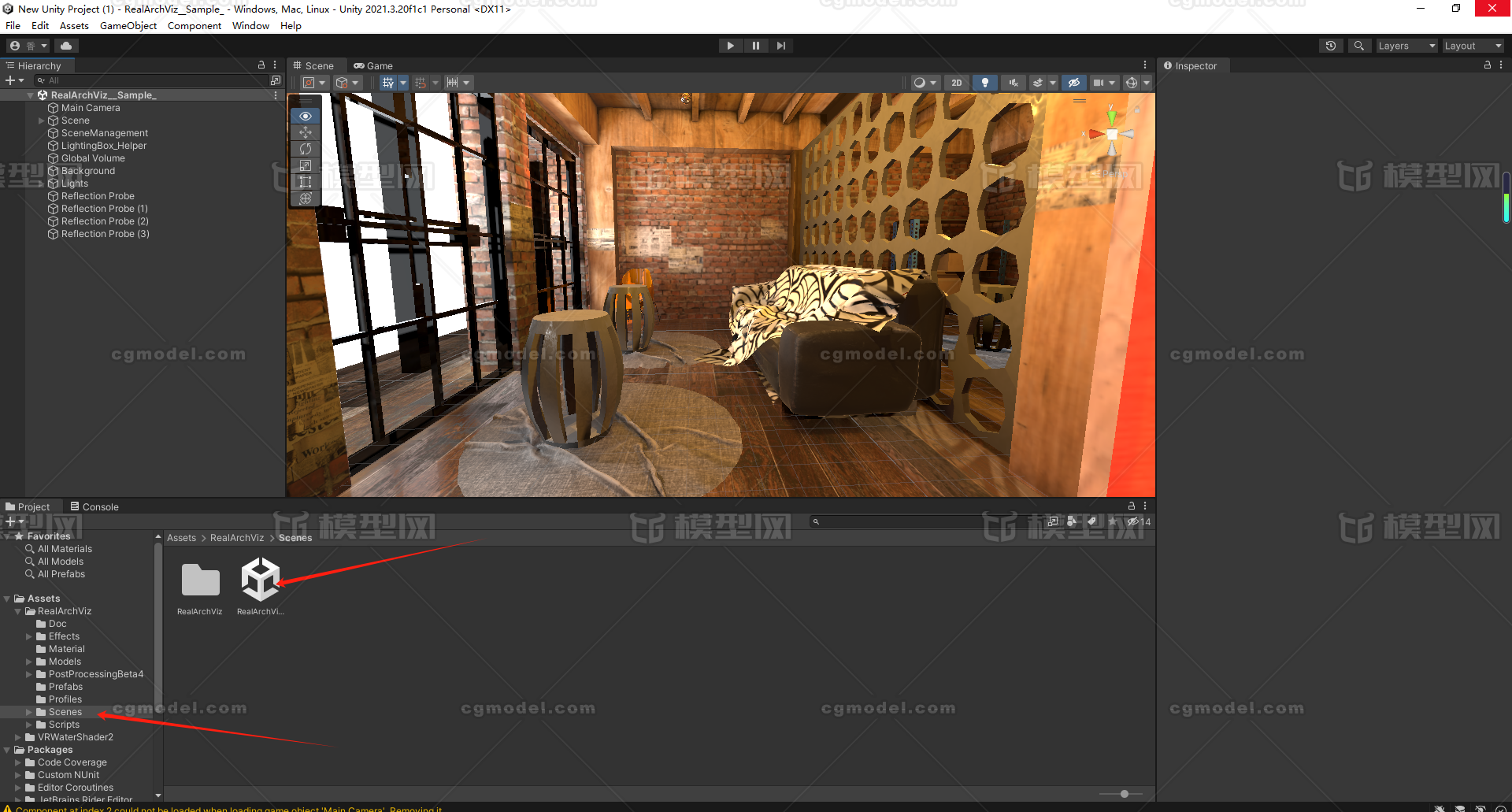Toggle 2D view mode in Scene toolbar

(956, 82)
